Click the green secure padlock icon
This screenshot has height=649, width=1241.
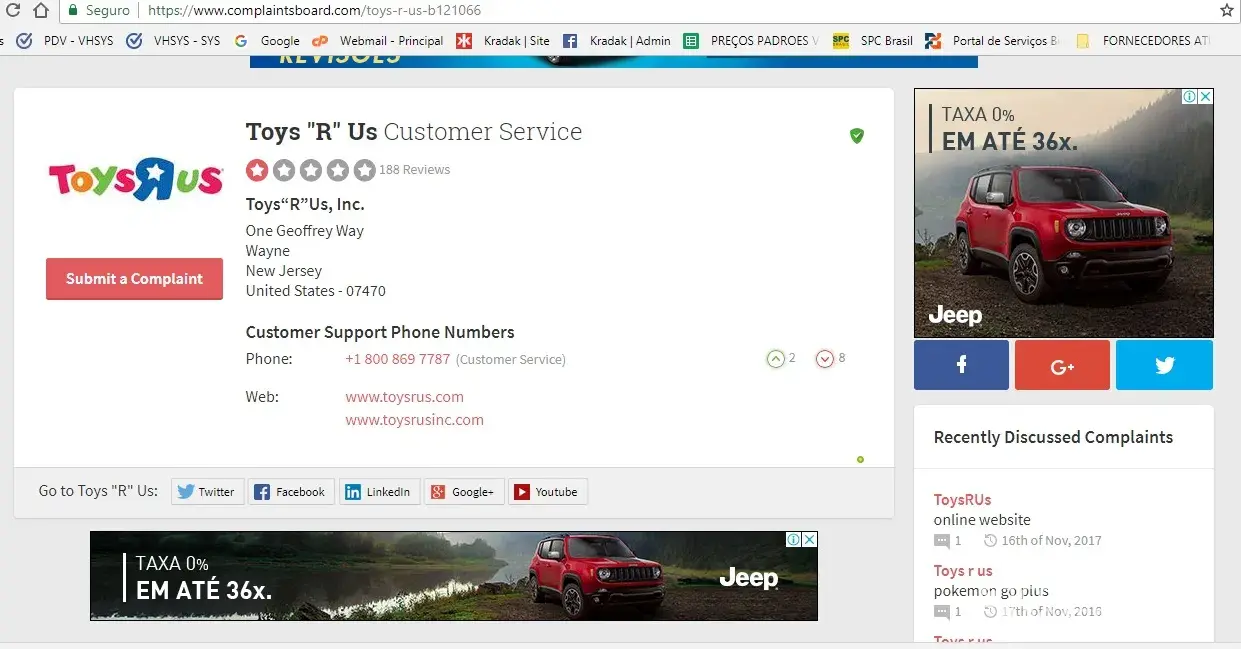point(73,10)
